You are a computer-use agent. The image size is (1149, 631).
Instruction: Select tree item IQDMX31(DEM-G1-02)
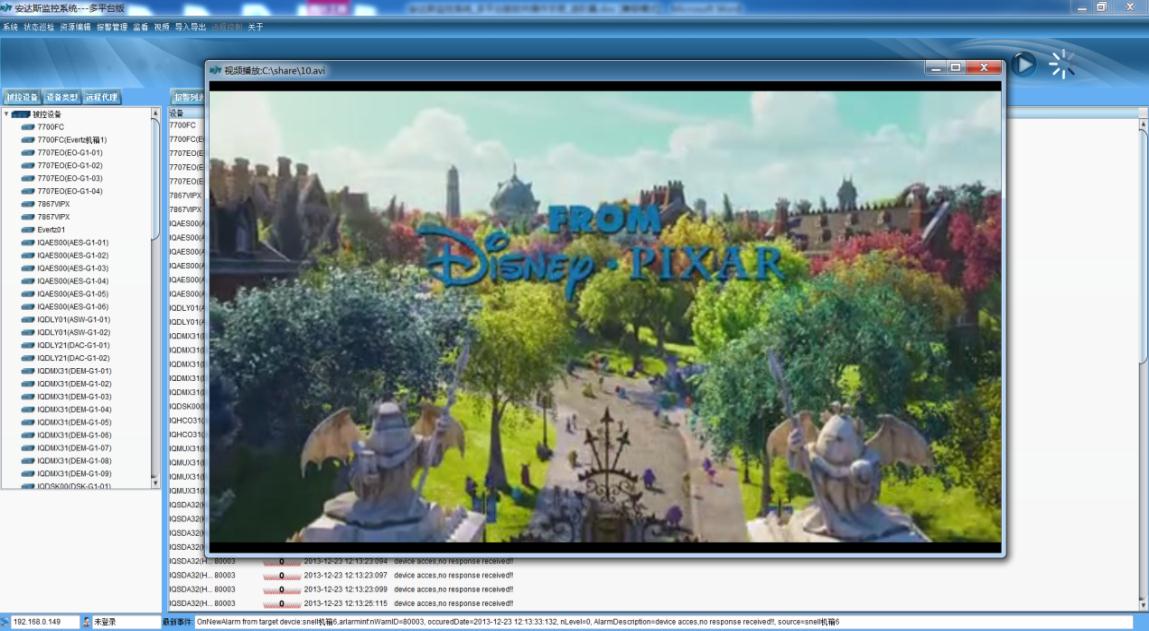coord(75,383)
